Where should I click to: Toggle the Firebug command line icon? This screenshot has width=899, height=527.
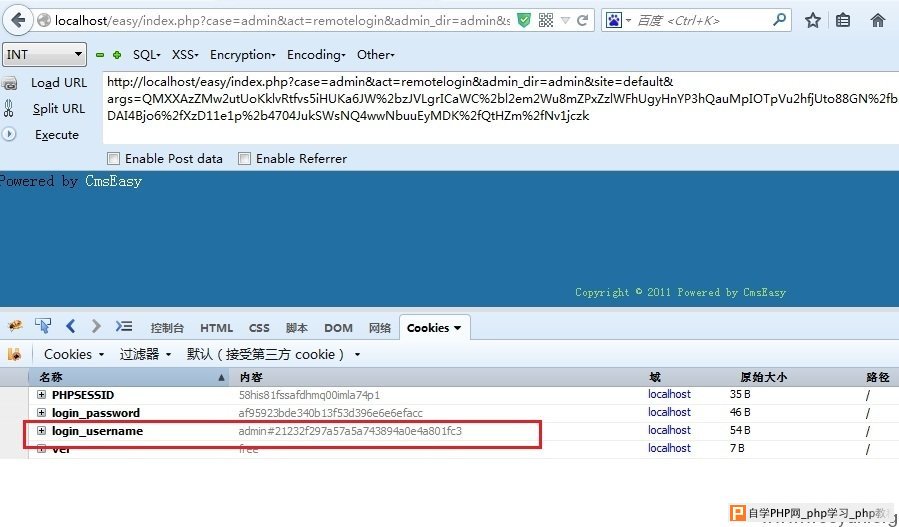[x=124, y=326]
